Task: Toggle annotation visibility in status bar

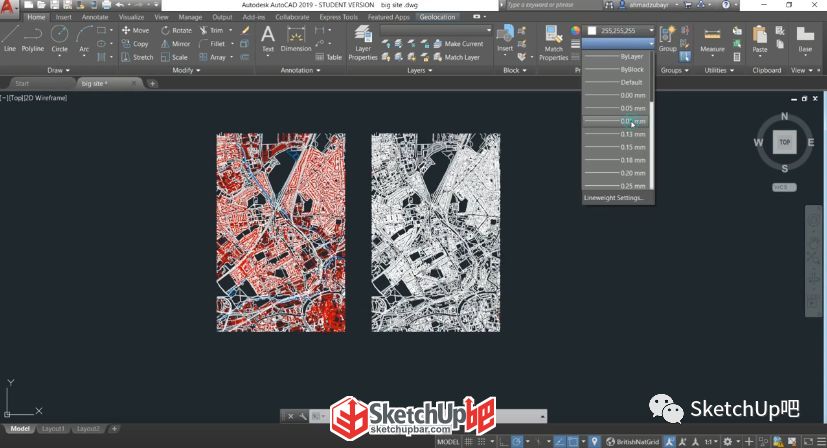Action: [669, 442]
